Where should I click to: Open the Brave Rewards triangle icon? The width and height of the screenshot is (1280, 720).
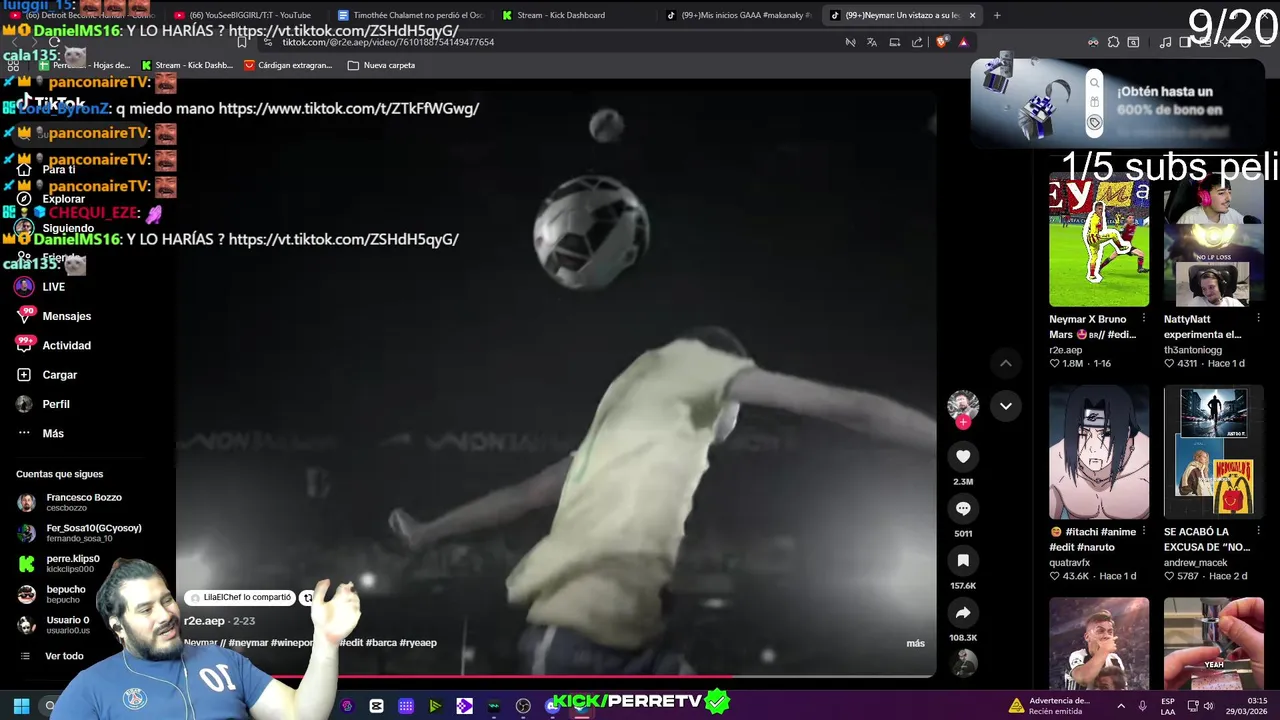click(x=963, y=42)
